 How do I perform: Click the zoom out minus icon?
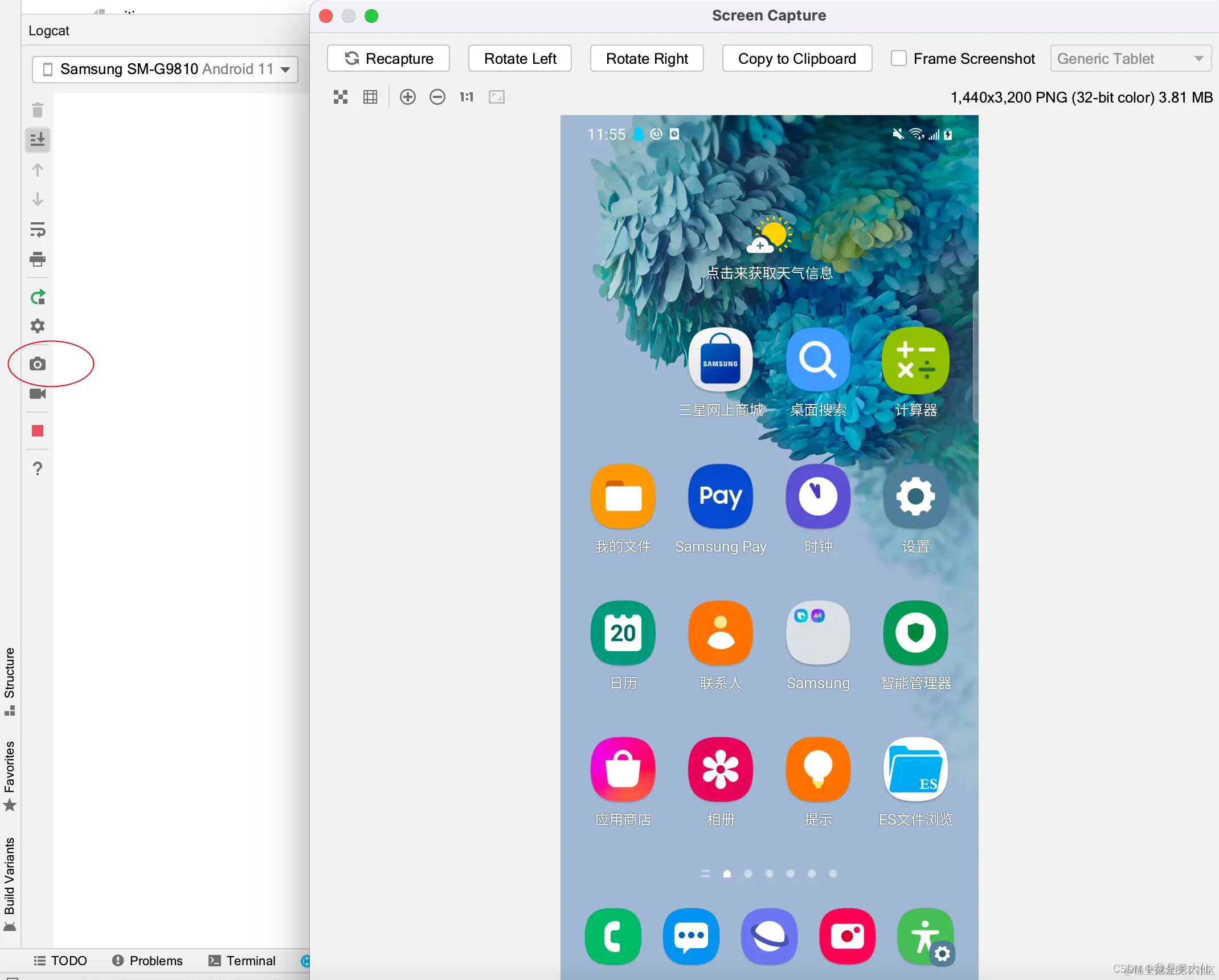[437, 97]
